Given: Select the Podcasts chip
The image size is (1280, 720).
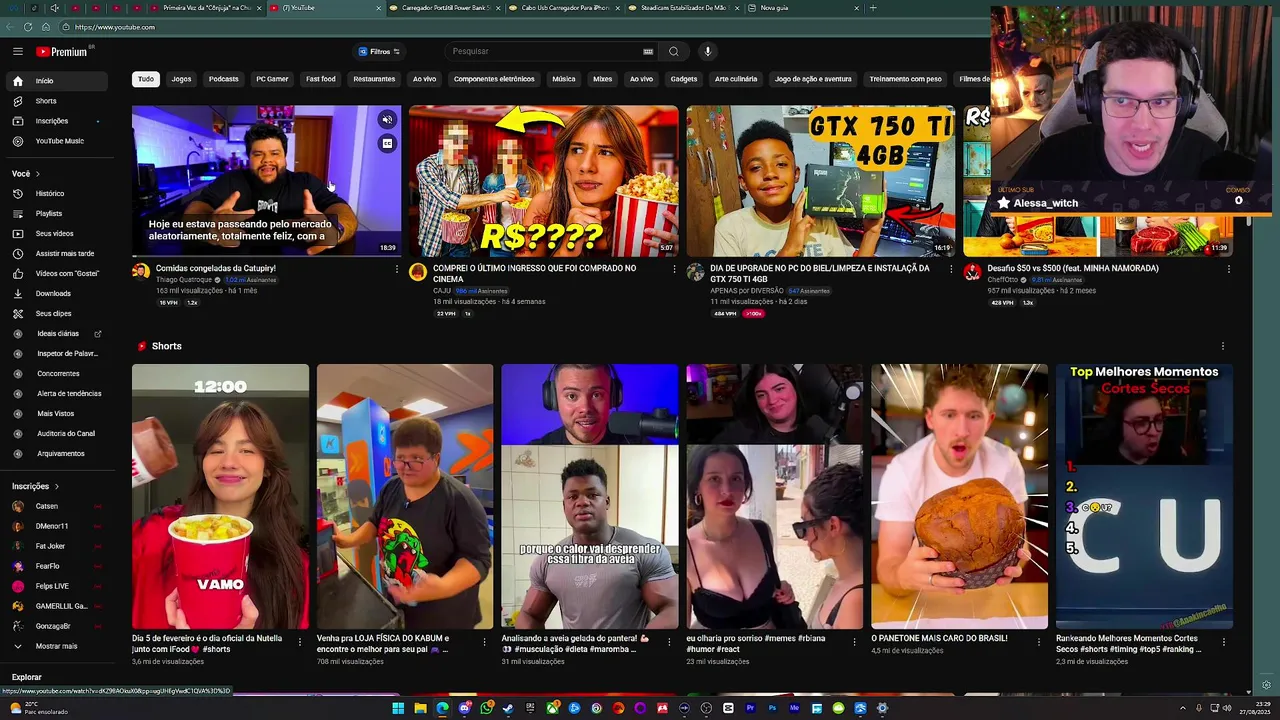Looking at the screenshot, I should (224, 79).
